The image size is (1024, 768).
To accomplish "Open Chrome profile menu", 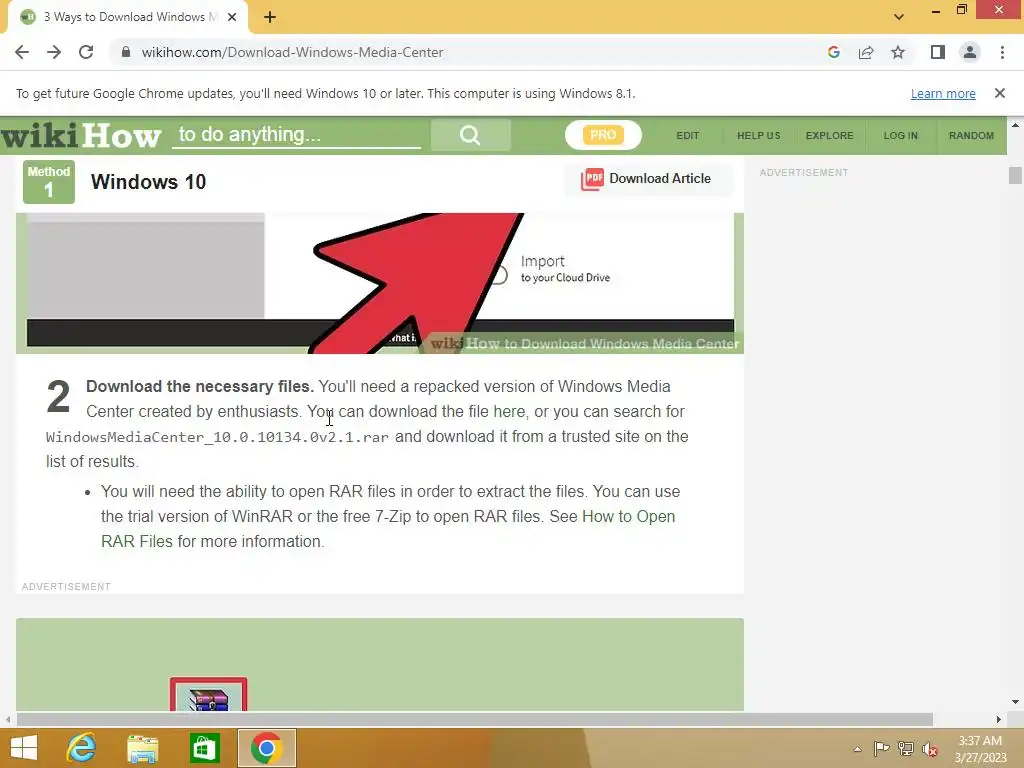I will coord(970,52).
